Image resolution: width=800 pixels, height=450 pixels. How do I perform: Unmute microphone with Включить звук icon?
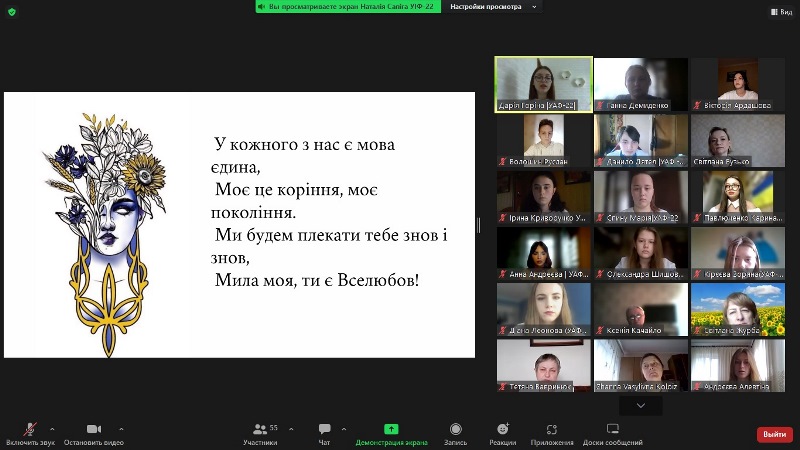[30, 429]
